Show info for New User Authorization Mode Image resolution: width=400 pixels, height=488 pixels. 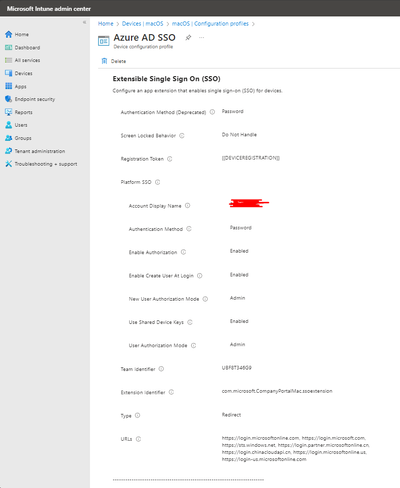click(205, 299)
